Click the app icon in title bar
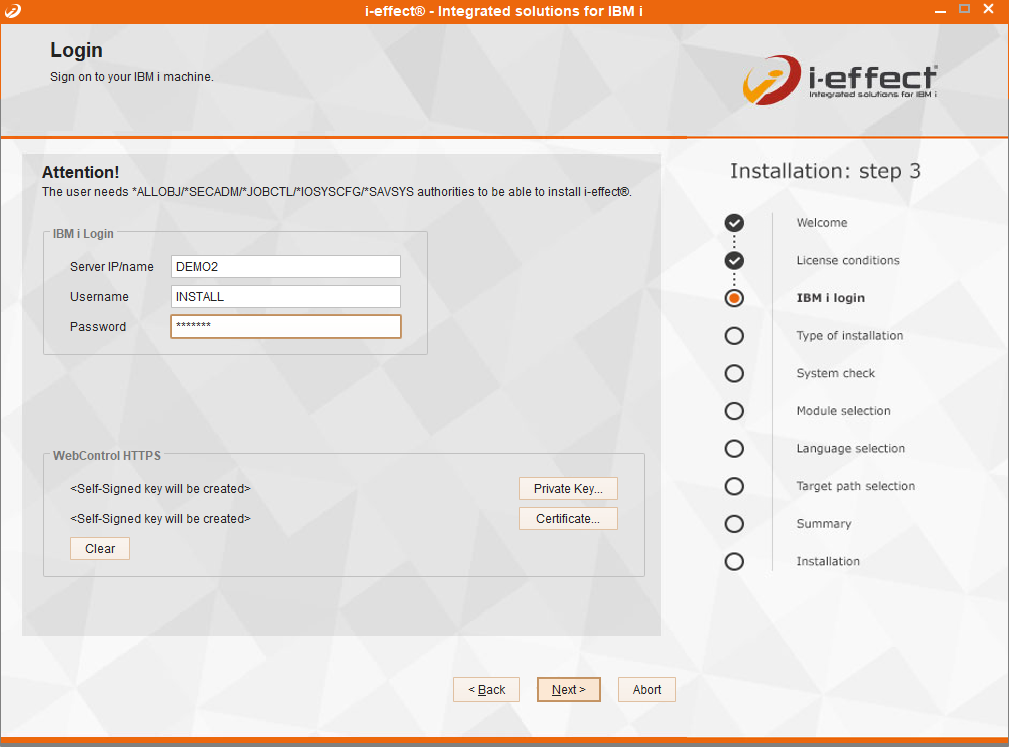Viewport: 1009px width, 747px height. click(11, 10)
